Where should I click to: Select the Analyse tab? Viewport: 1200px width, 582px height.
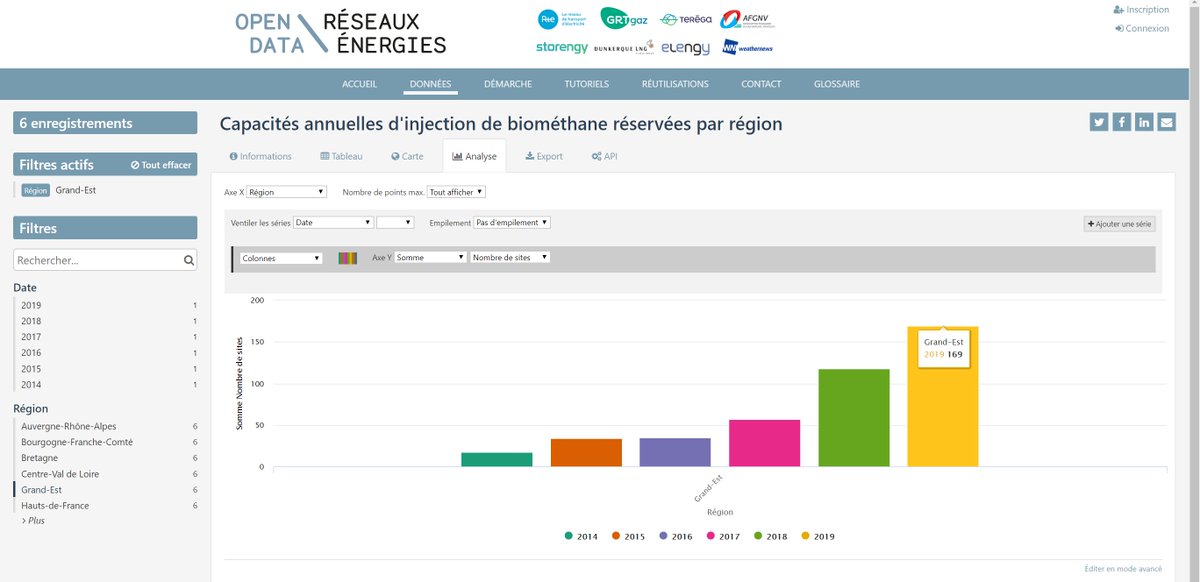click(x=474, y=157)
